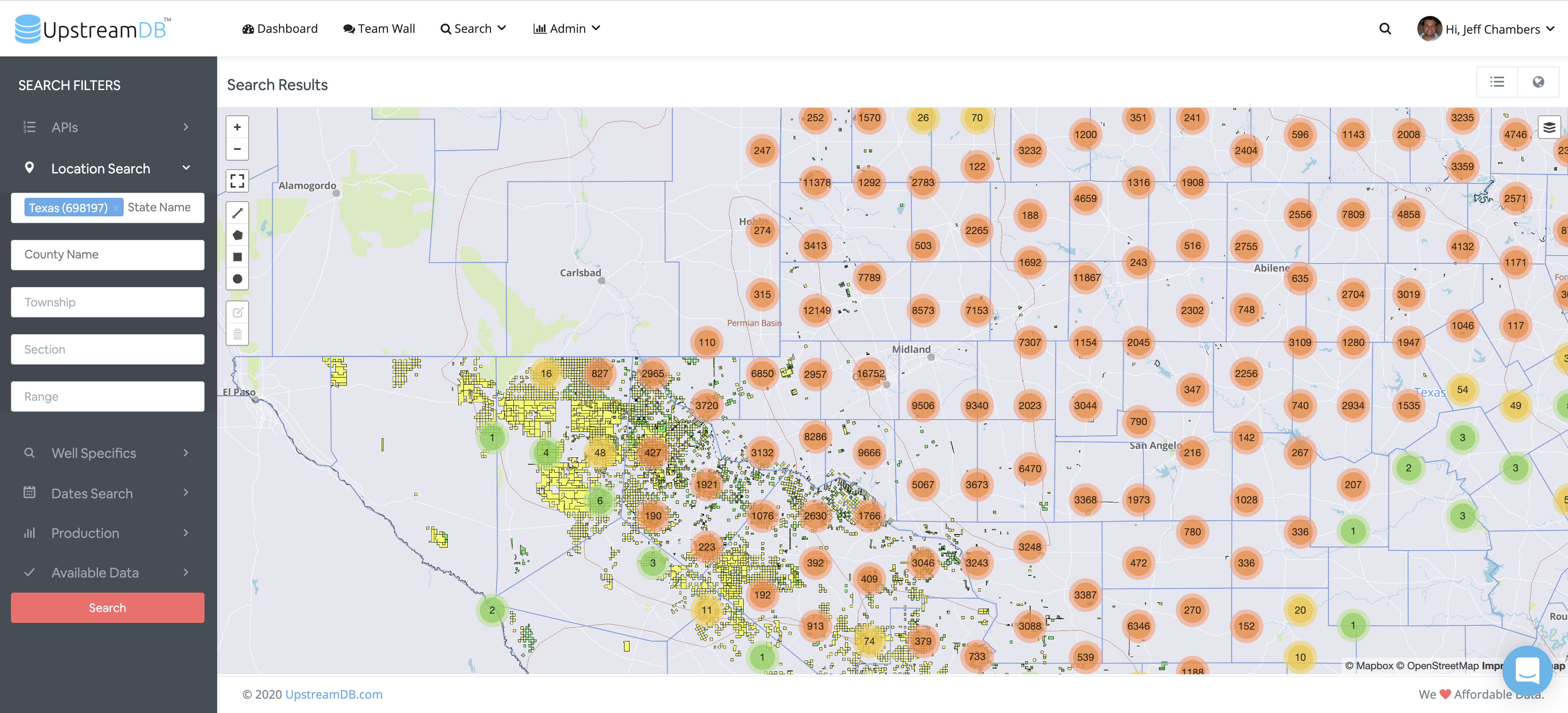This screenshot has width=1568, height=713.
Task: Select the rectangle drawing tool
Action: tap(237, 256)
